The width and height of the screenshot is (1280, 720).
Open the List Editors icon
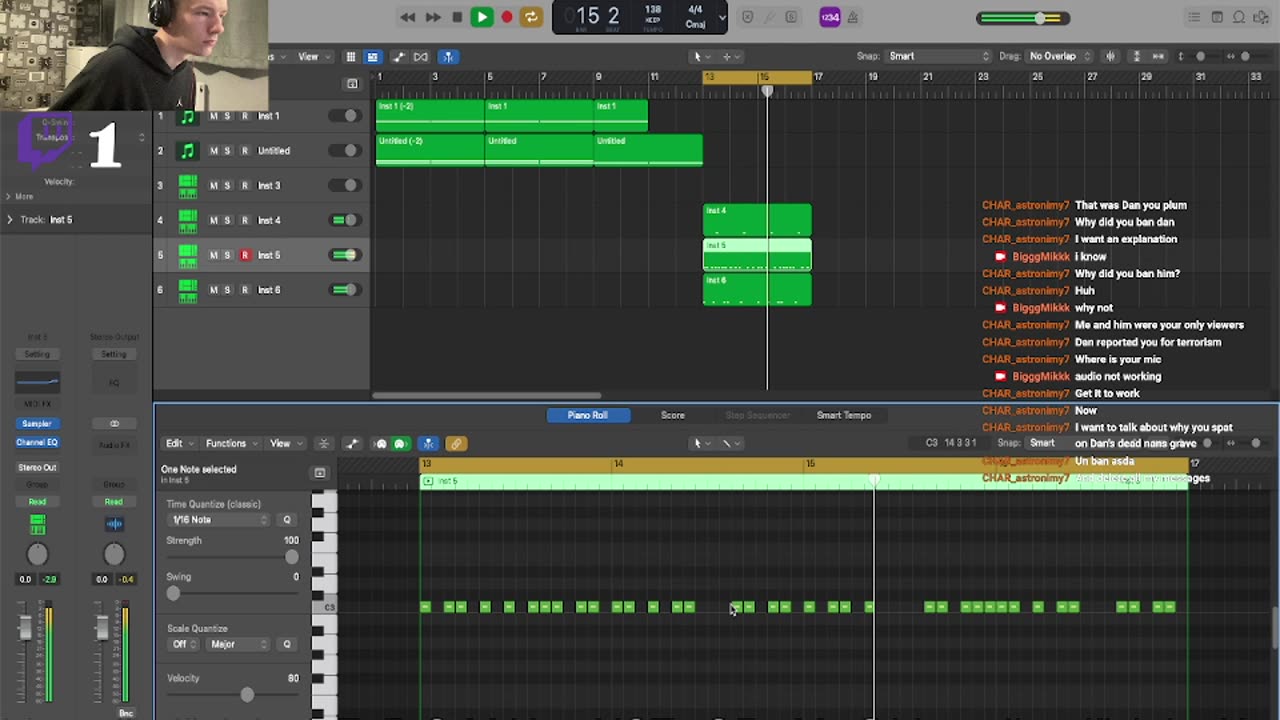pyautogui.click(x=1194, y=17)
